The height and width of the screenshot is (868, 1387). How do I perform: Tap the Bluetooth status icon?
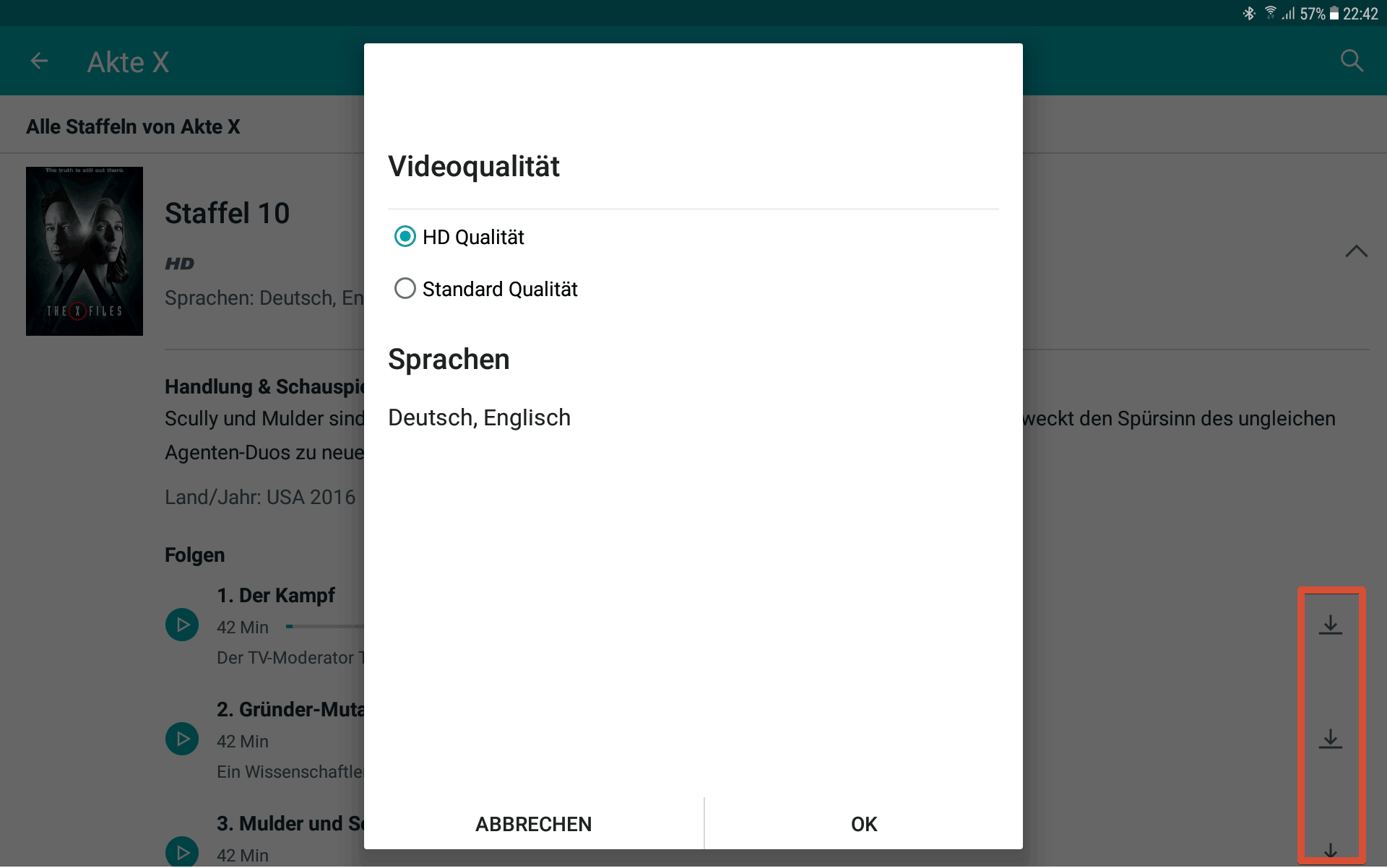tap(1249, 14)
